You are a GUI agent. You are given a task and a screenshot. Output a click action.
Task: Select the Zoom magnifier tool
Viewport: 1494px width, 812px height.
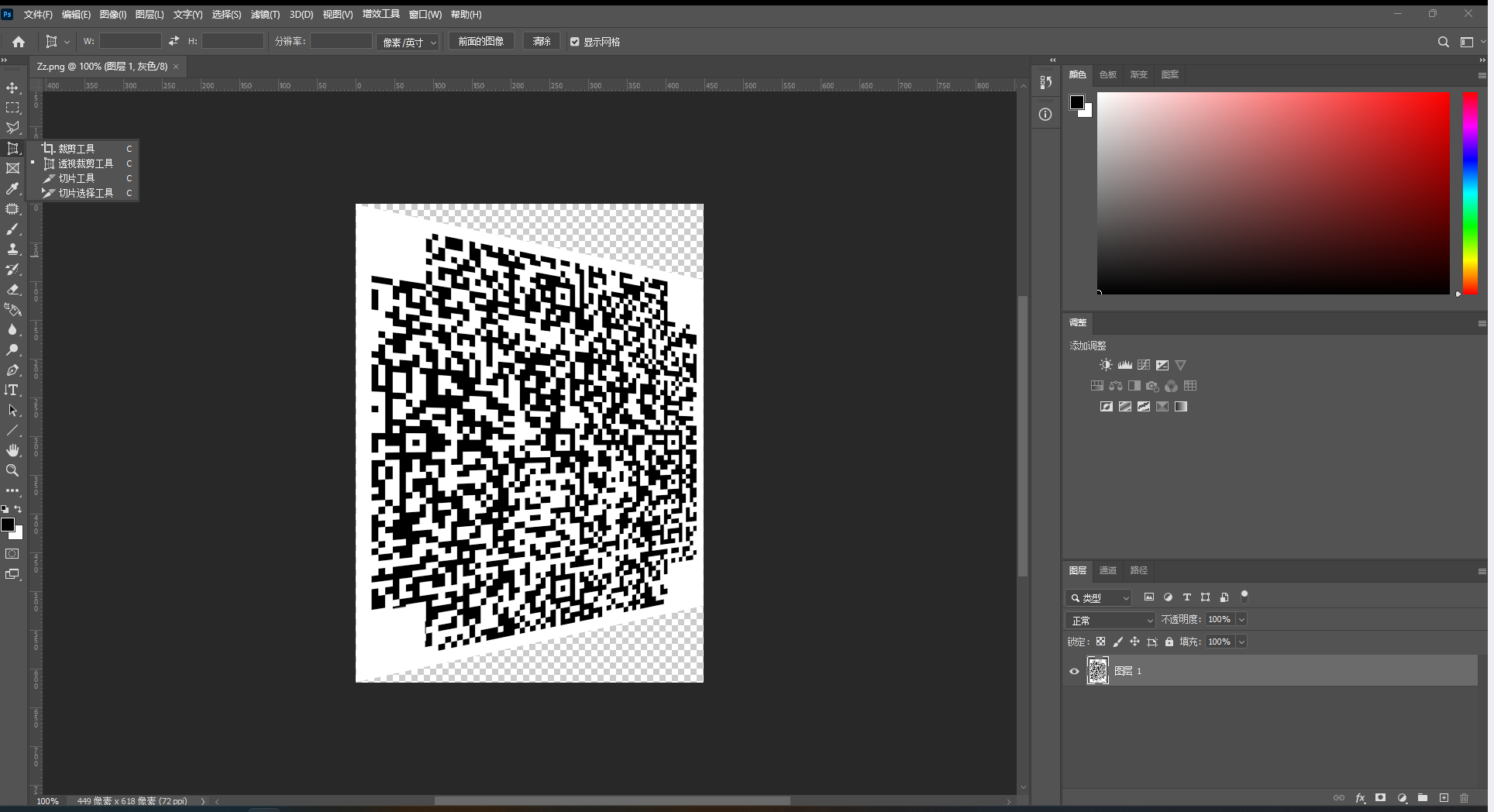(x=12, y=470)
